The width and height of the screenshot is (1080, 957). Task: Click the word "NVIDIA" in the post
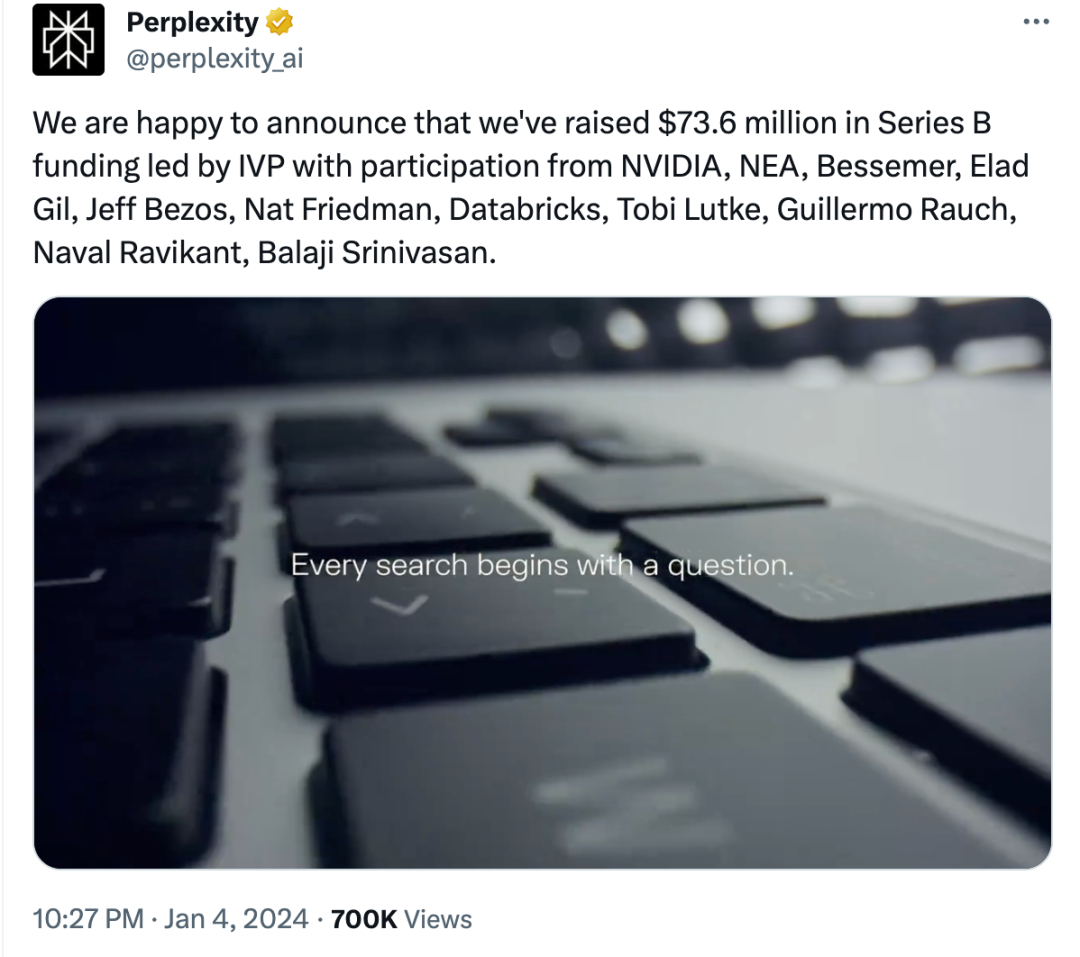point(678,166)
